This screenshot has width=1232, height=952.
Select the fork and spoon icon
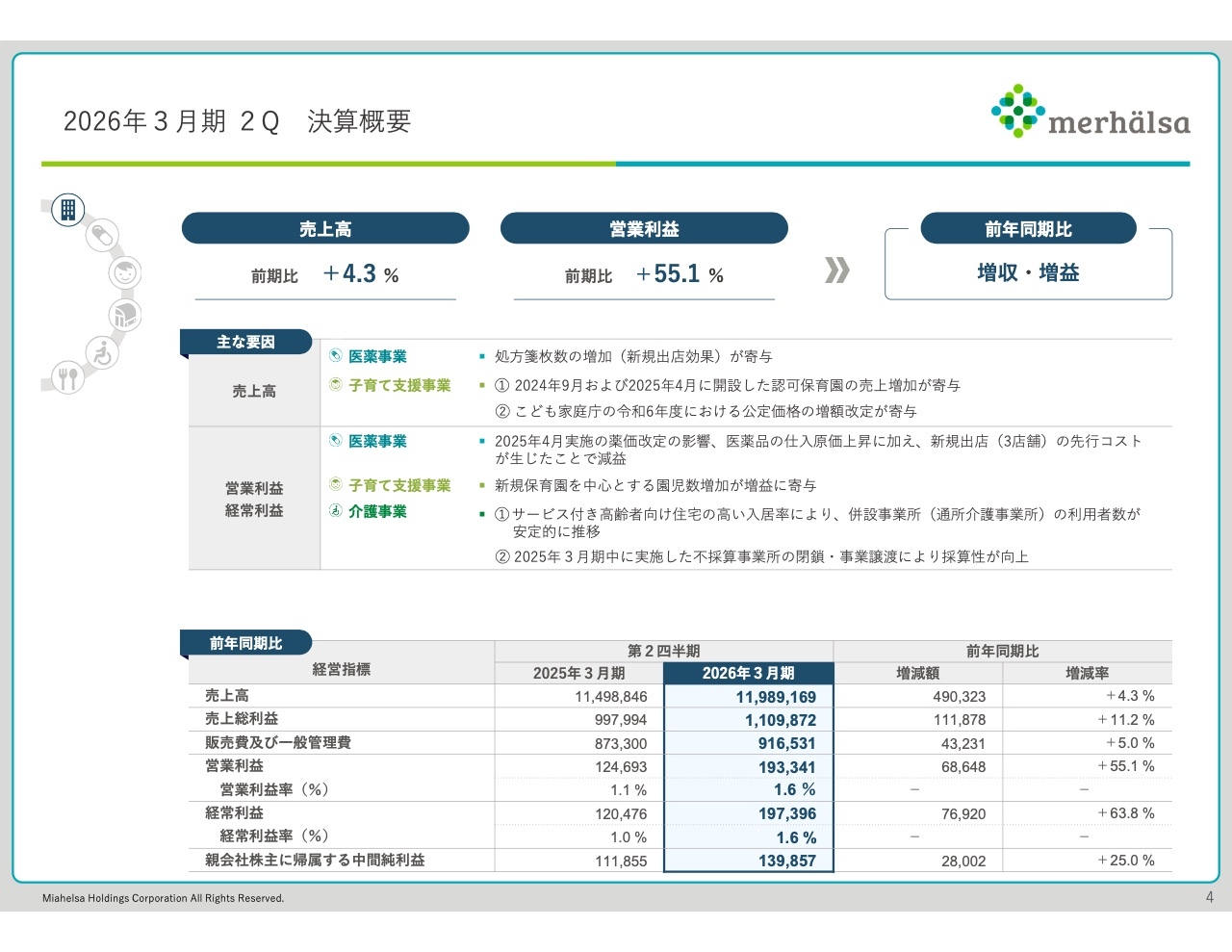tap(67, 377)
